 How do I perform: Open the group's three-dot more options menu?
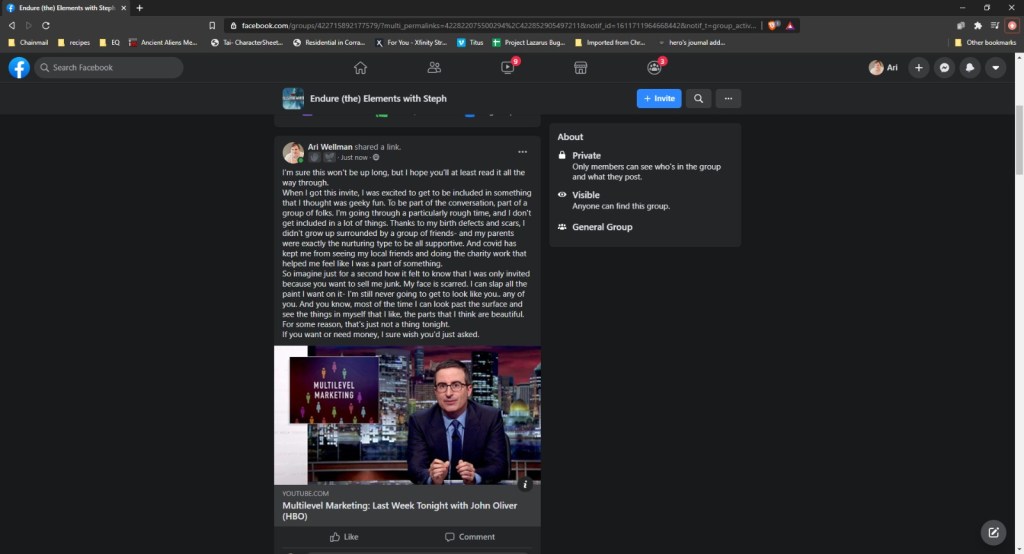pyautogui.click(x=728, y=98)
